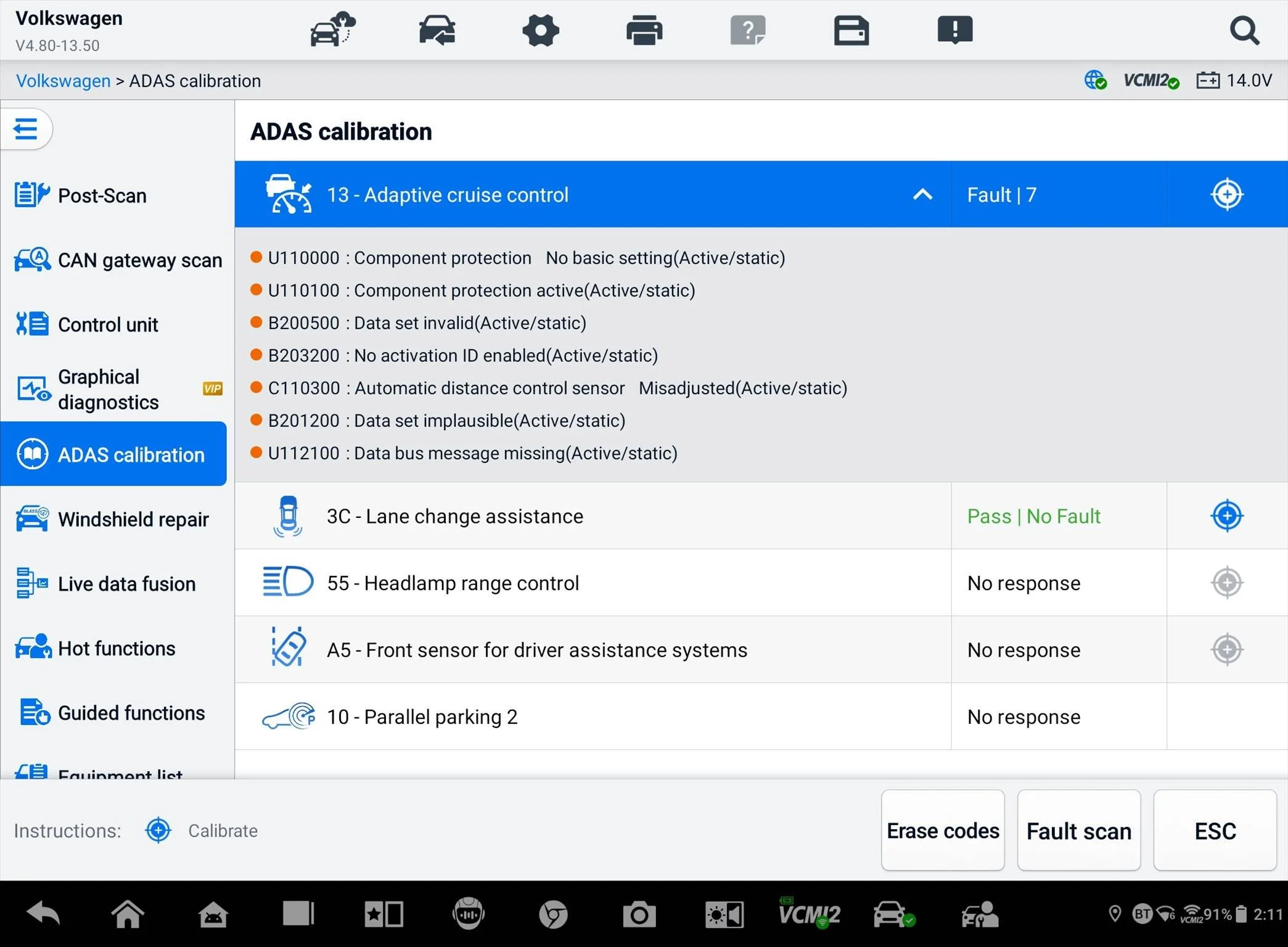
Task: Tap the Calibrate instruction legend icon
Action: click(158, 830)
